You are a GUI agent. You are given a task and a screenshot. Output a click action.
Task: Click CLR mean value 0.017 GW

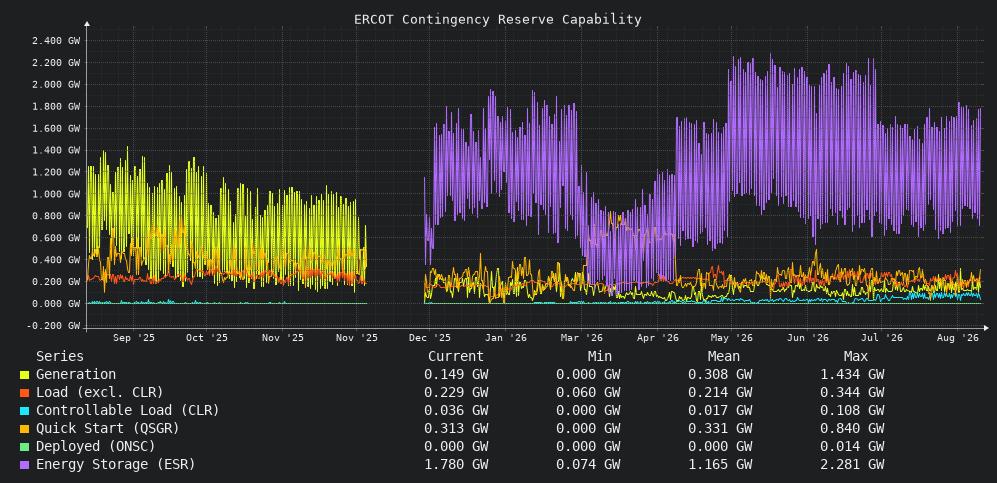(720, 411)
